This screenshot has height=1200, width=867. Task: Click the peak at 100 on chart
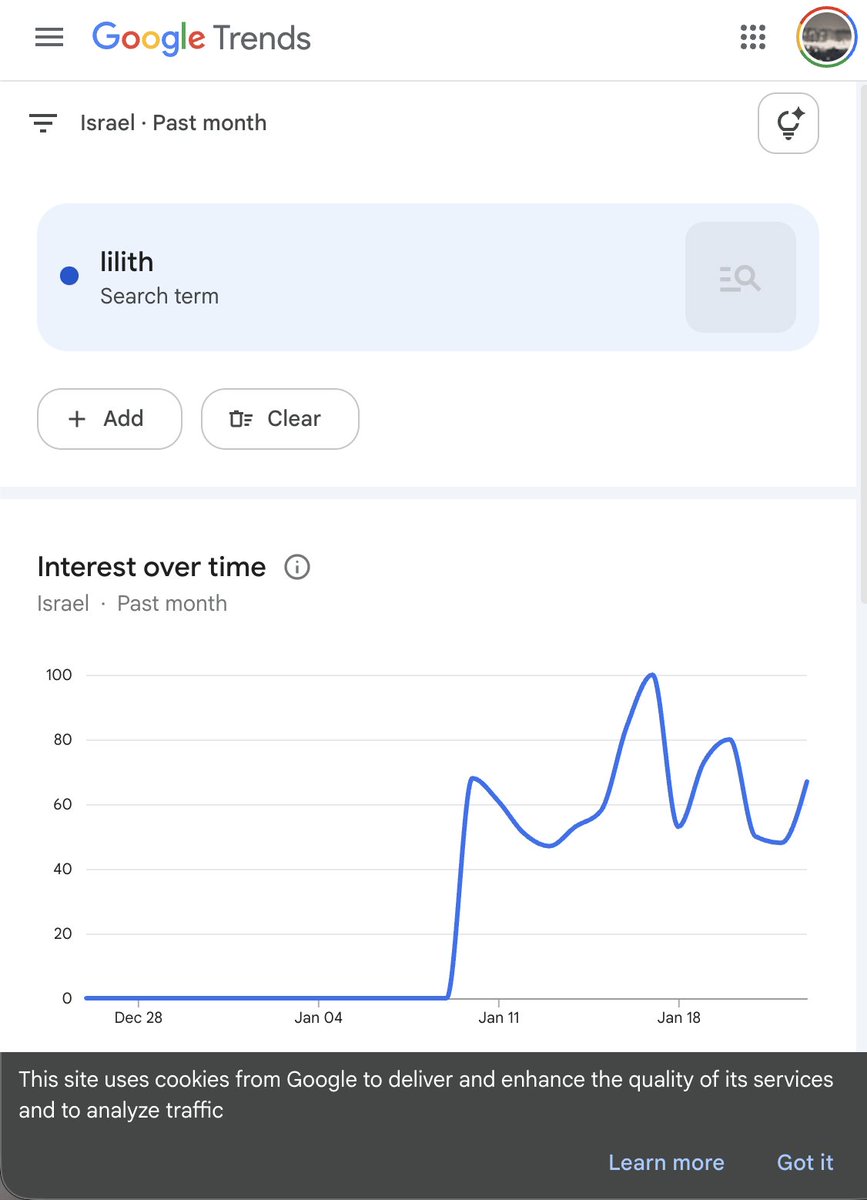coord(652,675)
